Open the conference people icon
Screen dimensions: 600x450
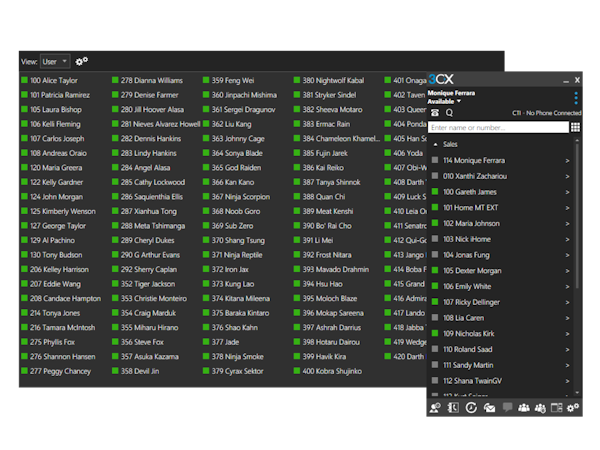[x=524, y=408]
